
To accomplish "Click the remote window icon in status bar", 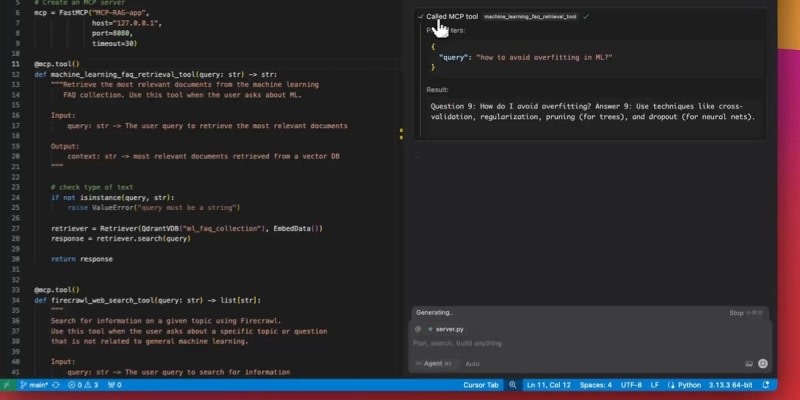I will [6, 384].
